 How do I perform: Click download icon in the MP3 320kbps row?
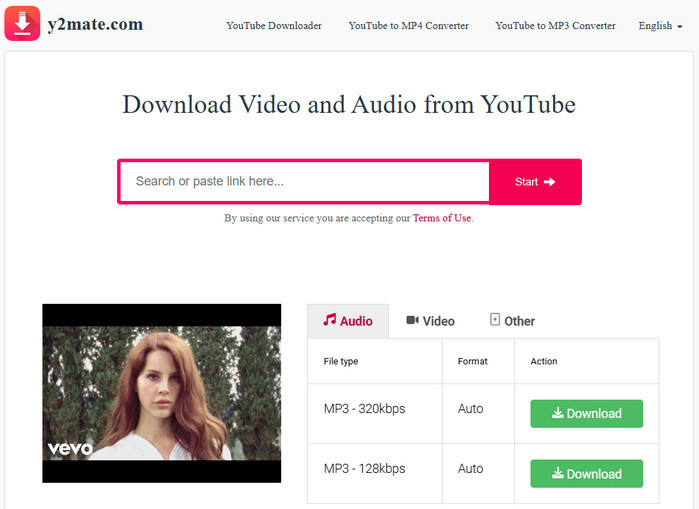[x=557, y=413]
